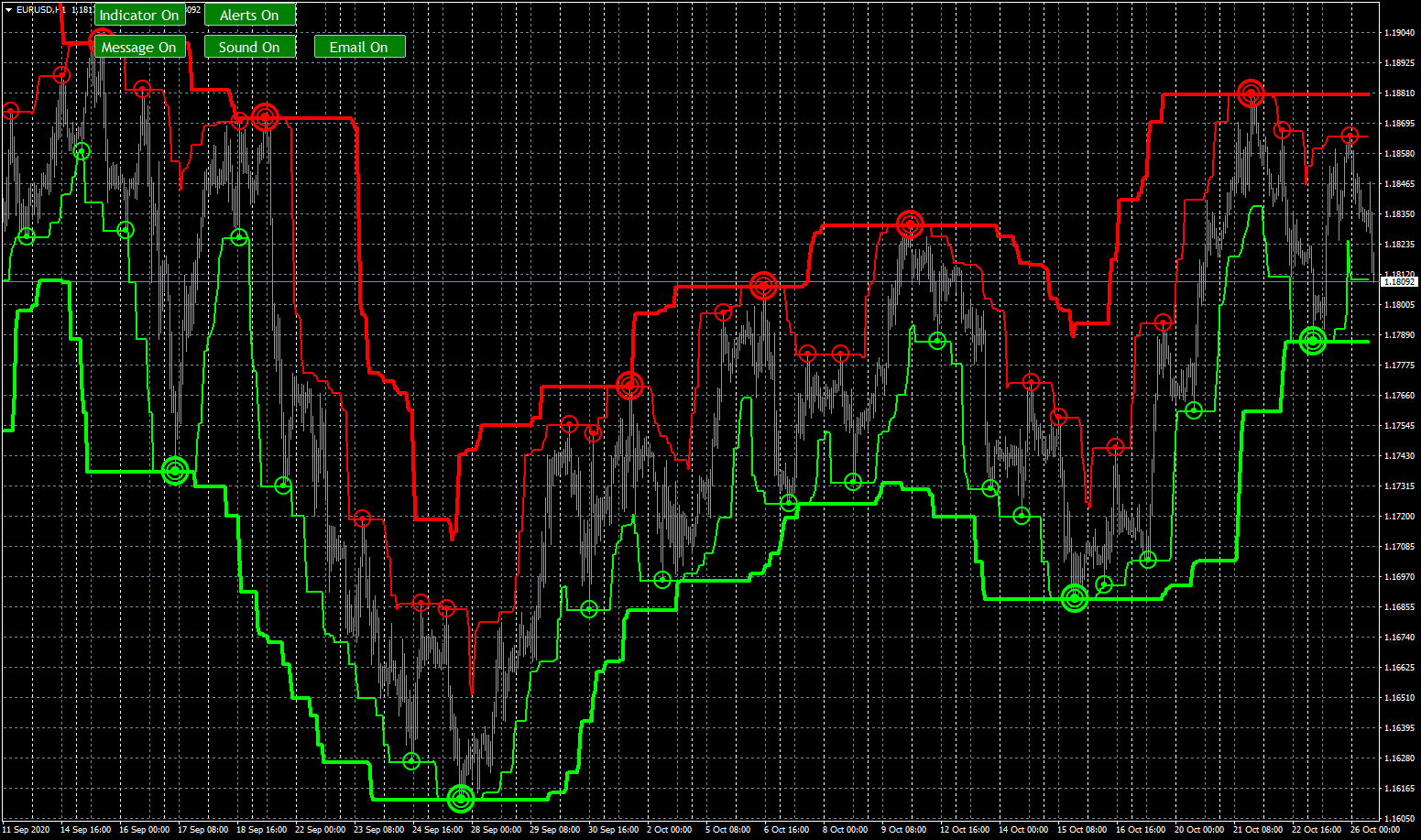Click the 1.17775 price axis label

(x=1400, y=365)
